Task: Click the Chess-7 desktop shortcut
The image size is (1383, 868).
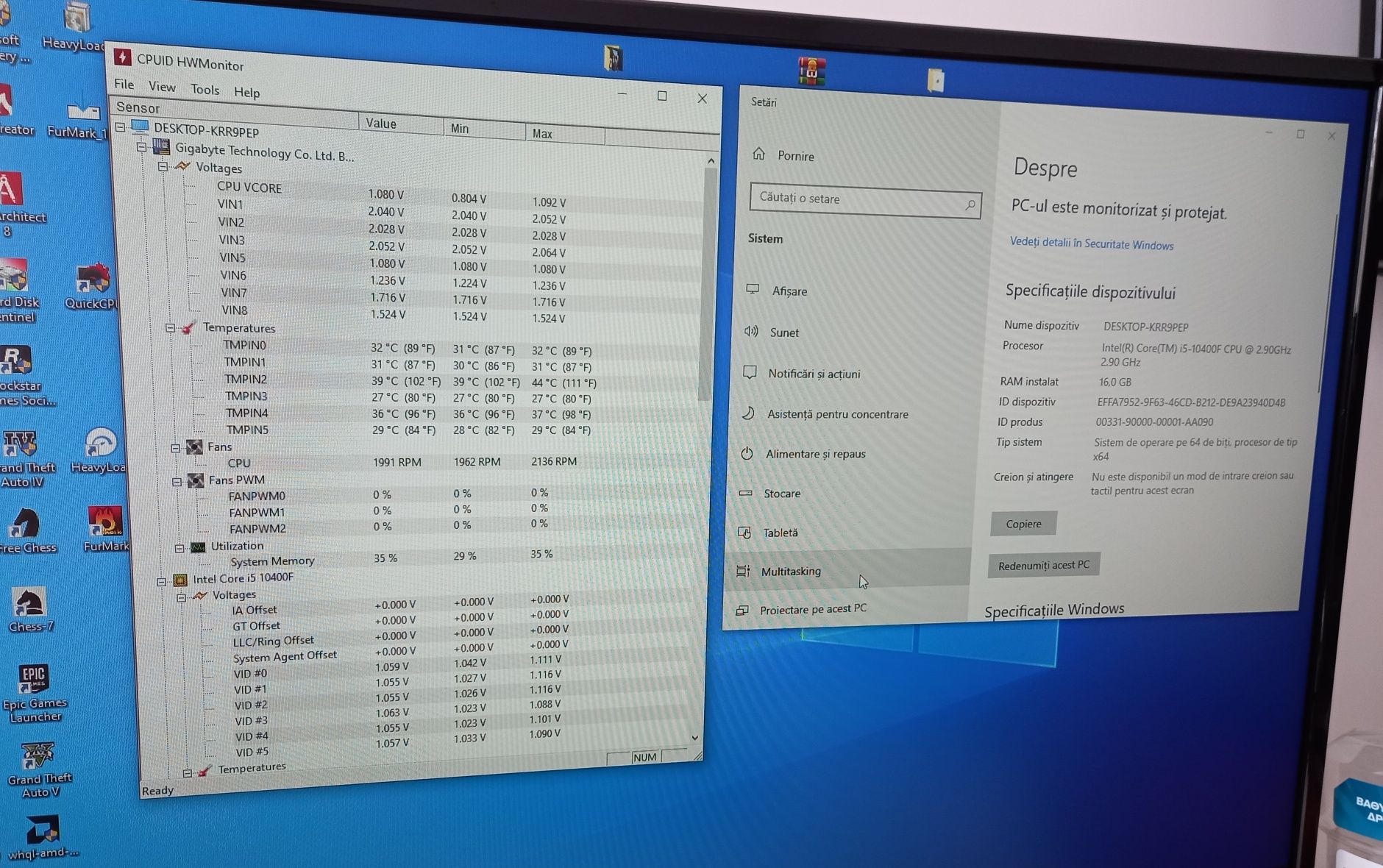Action: pos(30,610)
